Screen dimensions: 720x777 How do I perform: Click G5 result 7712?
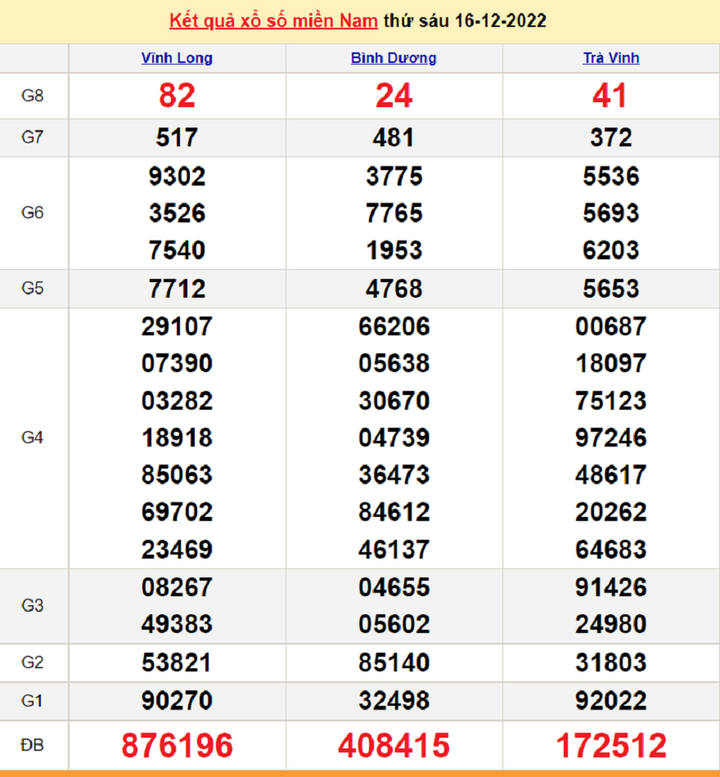[177, 289]
